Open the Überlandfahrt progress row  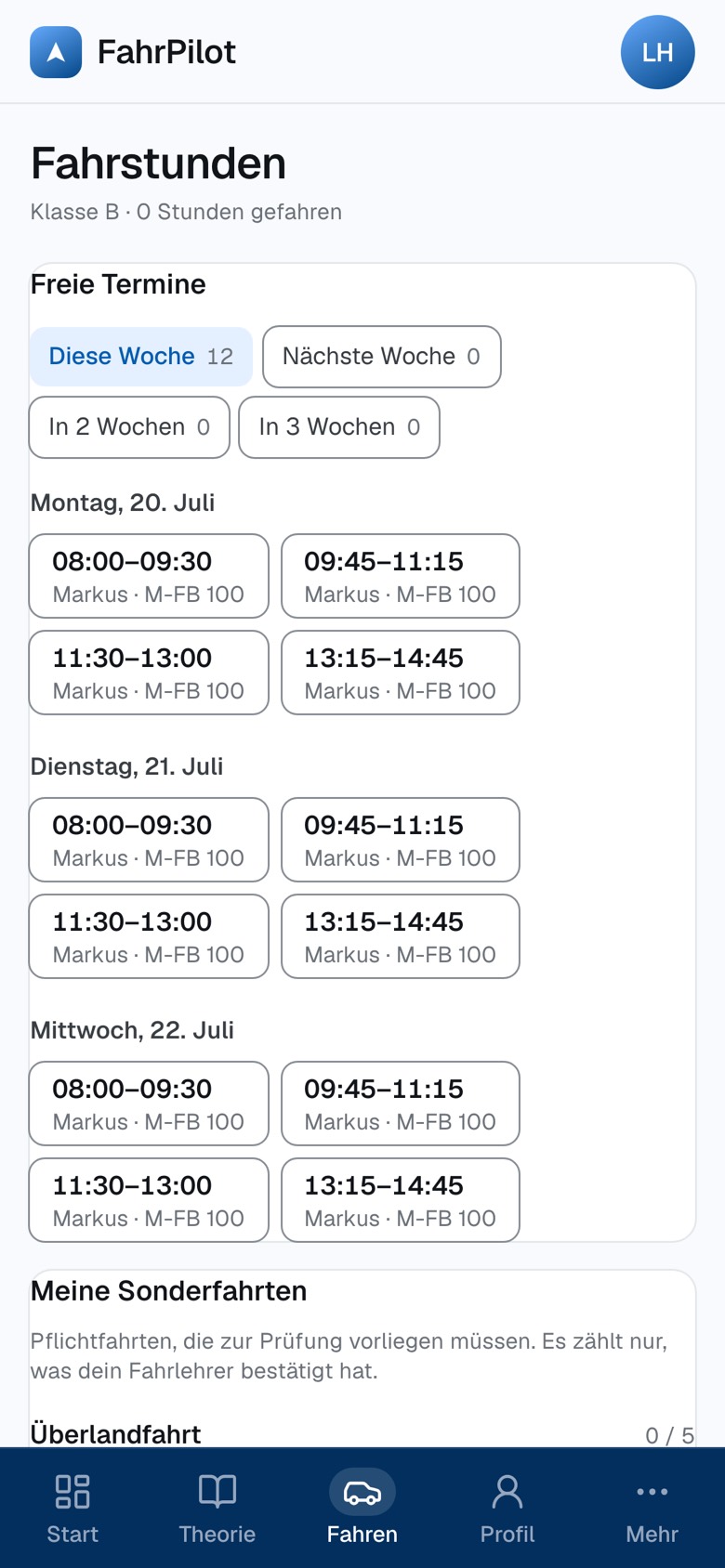pos(362,1434)
